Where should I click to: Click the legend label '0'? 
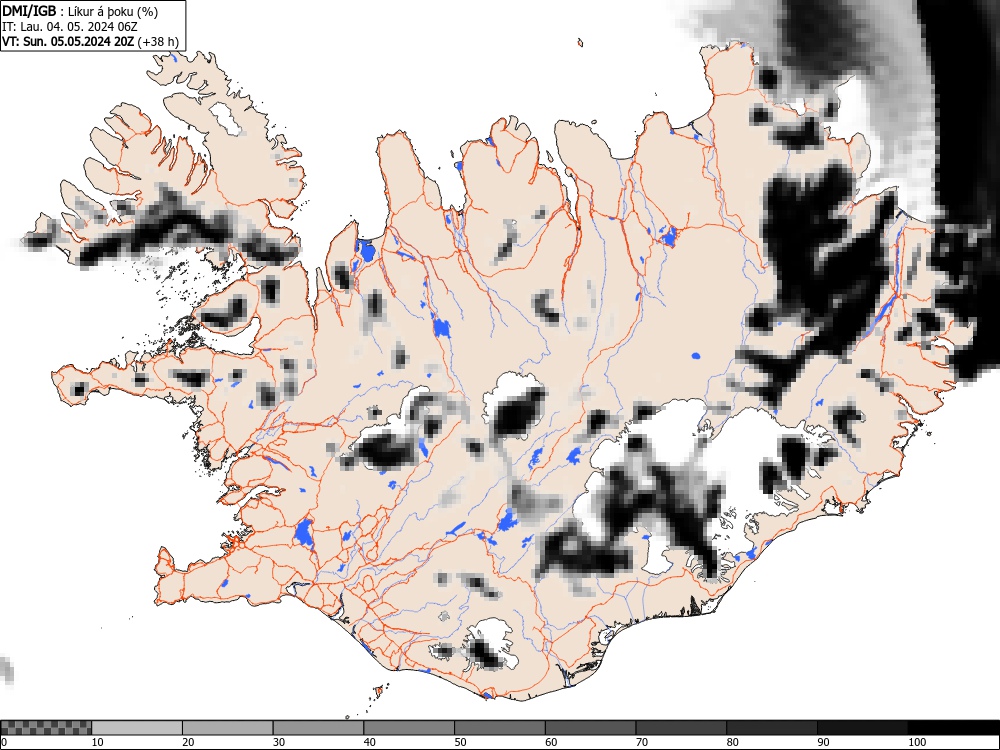[x=4, y=742]
